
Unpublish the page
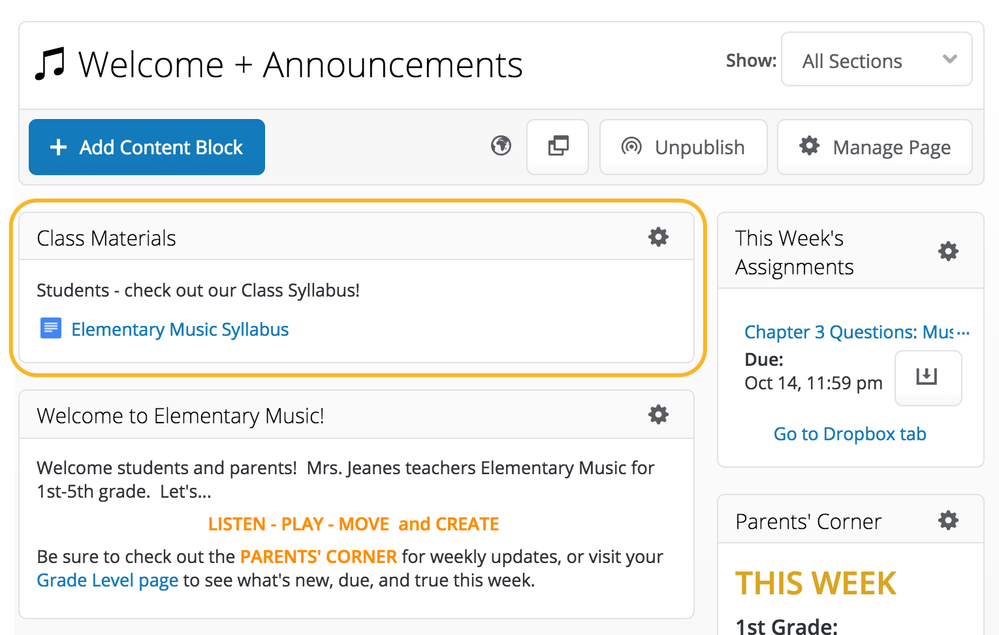(683, 147)
